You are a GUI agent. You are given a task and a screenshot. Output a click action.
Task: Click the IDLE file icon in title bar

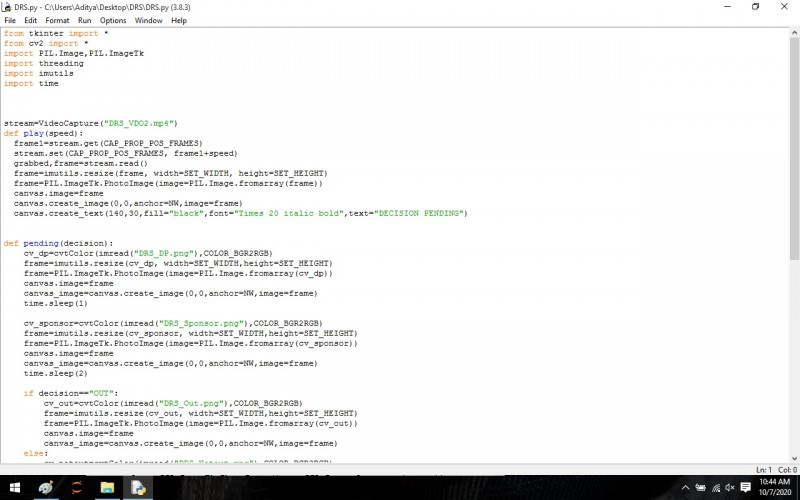point(7,7)
